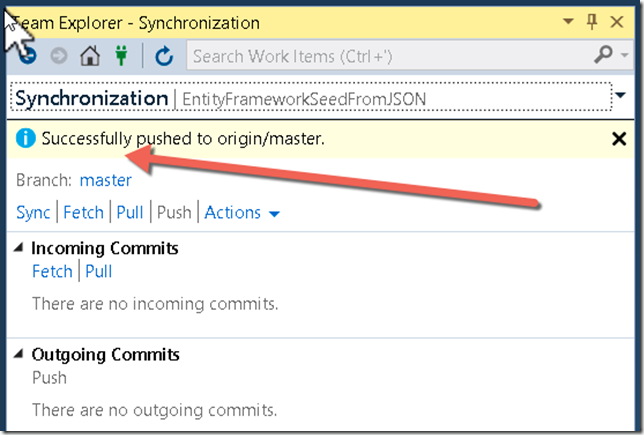Click Fetch link next to Sync
644x435 pixels.
coord(83,213)
